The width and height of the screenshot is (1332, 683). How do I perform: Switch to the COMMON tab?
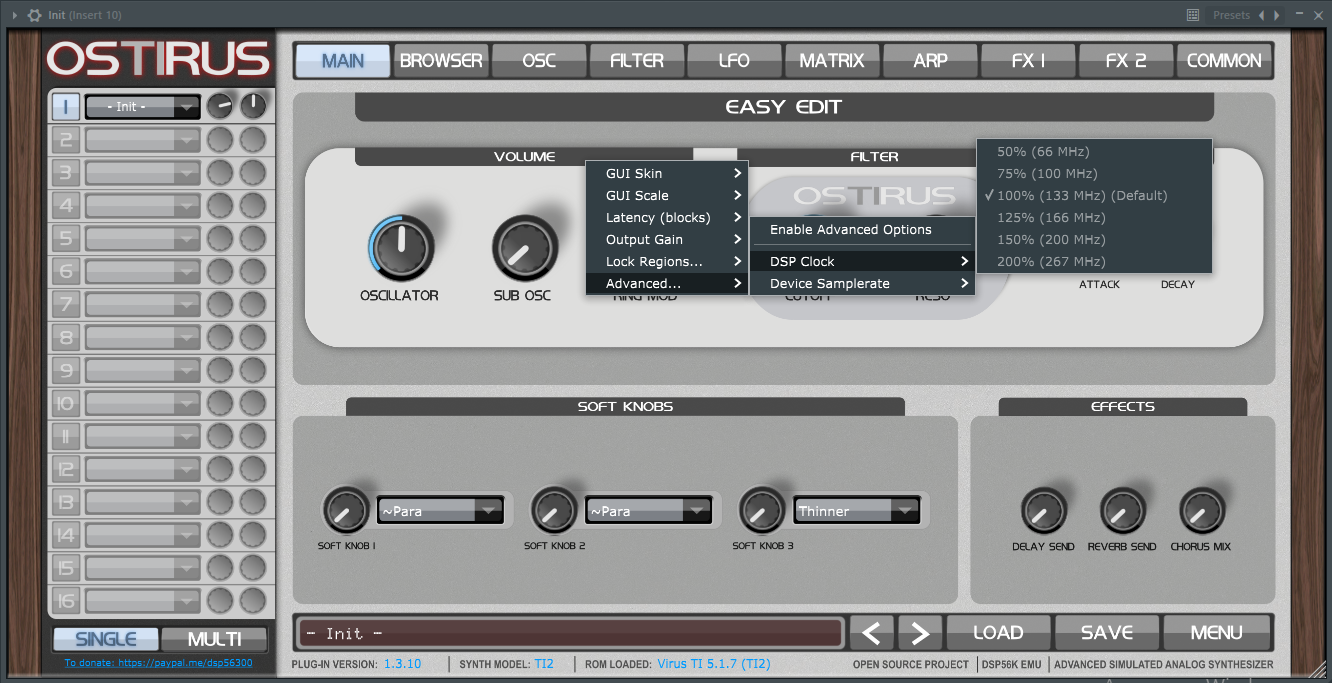[1224, 60]
